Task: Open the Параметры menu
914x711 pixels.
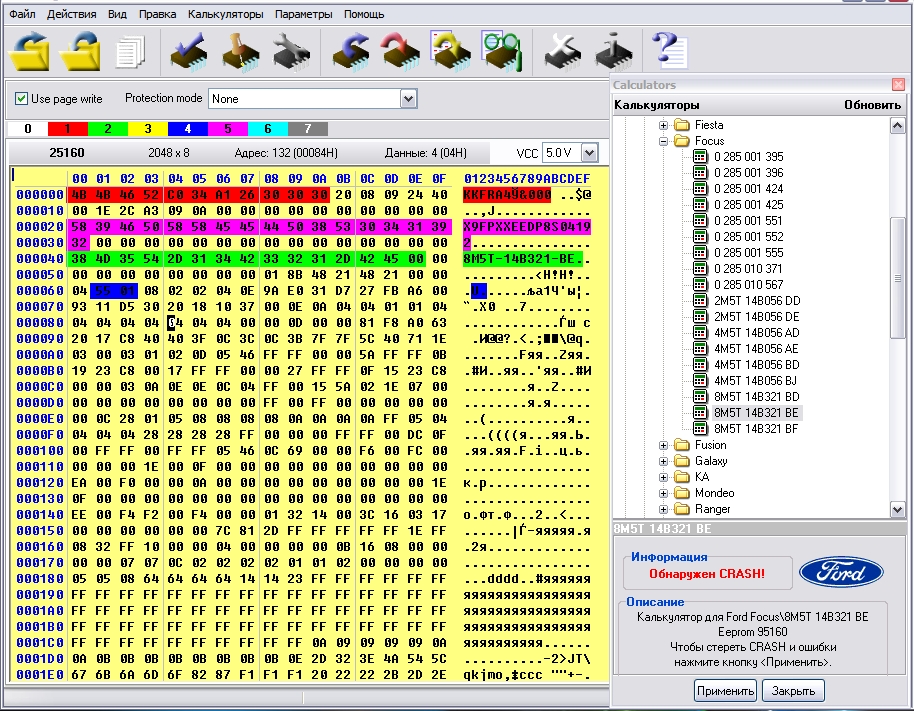Action: click(x=304, y=14)
